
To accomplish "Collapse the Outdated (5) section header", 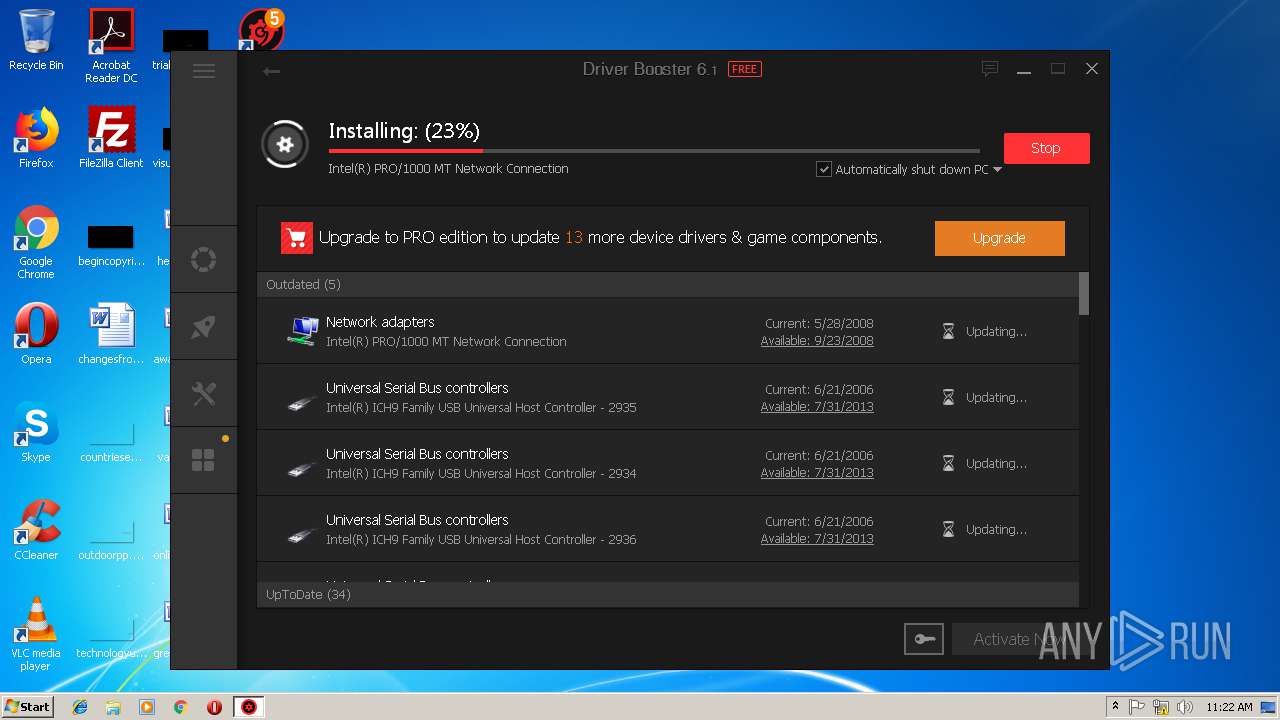I will 668,284.
